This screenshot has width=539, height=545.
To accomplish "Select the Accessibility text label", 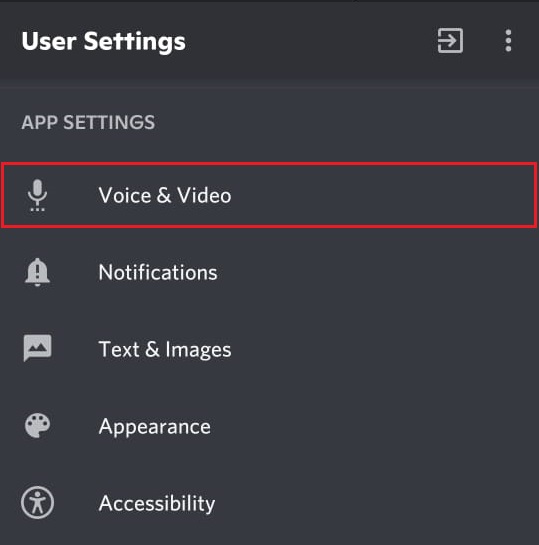I will [x=157, y=503].
